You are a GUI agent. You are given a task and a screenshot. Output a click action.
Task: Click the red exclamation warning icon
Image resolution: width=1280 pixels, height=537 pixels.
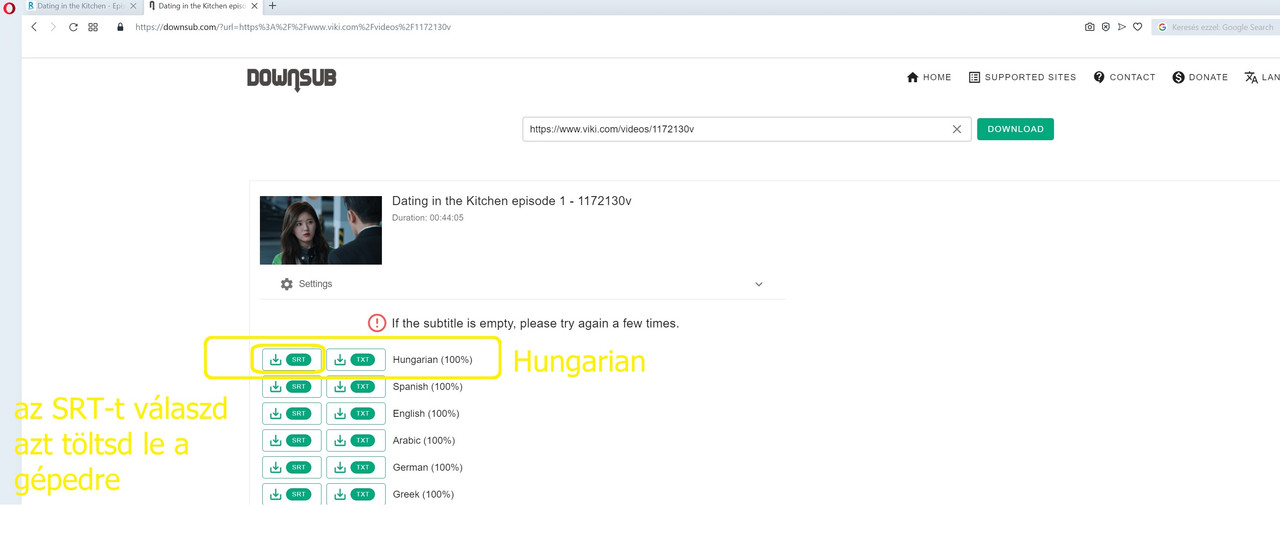377,323
